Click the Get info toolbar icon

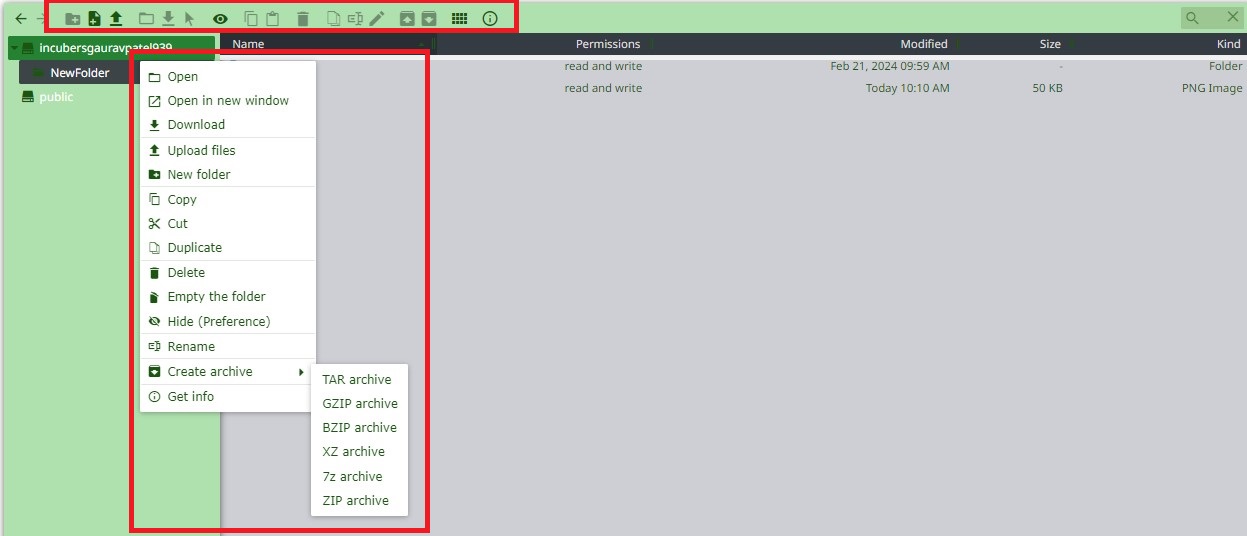click(x=490, y=18)
